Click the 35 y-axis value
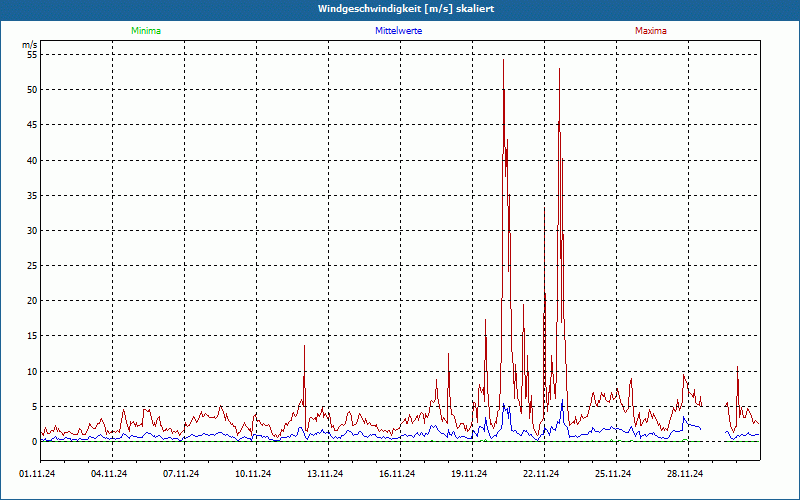The image size is (800, 500). point(32,195)
